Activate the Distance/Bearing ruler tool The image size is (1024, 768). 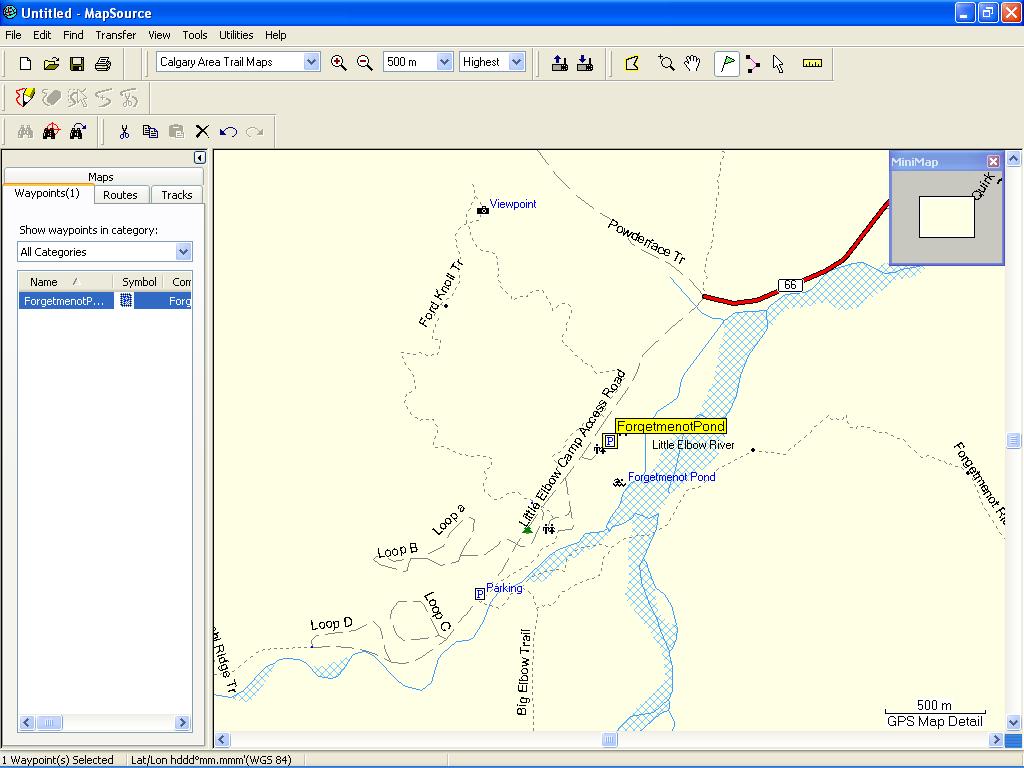(x=812, y=63)
